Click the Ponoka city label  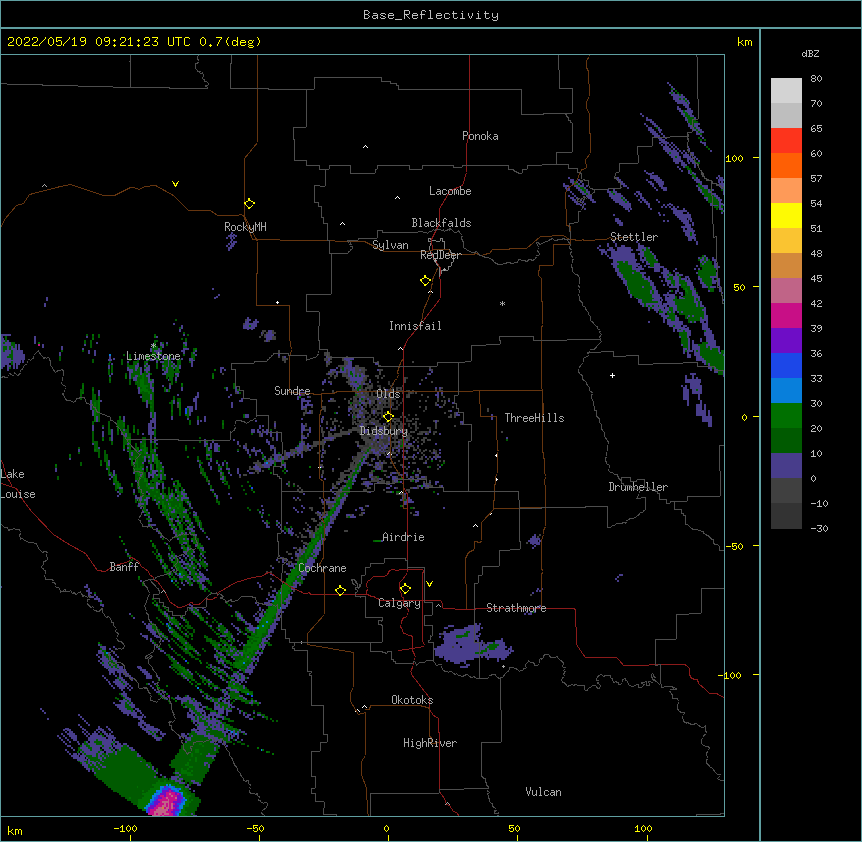480,136
